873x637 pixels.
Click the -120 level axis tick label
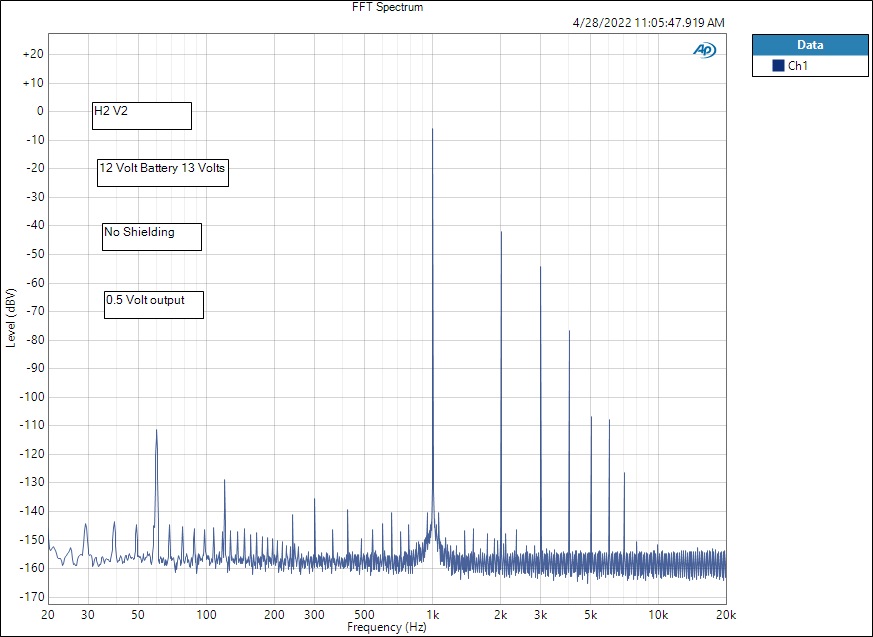coord(31,454)
